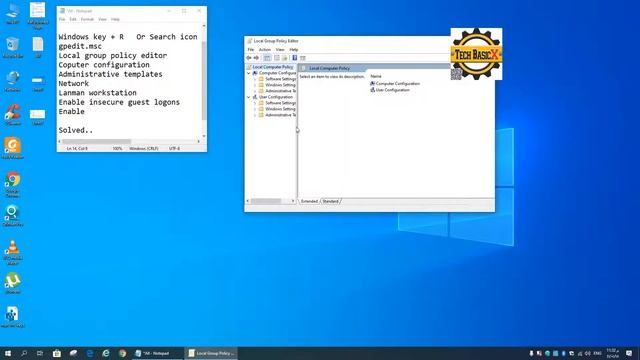The image size is (640, 360).
Task: Expand Windows Settings under User Configuration
Action: point(255,109)
